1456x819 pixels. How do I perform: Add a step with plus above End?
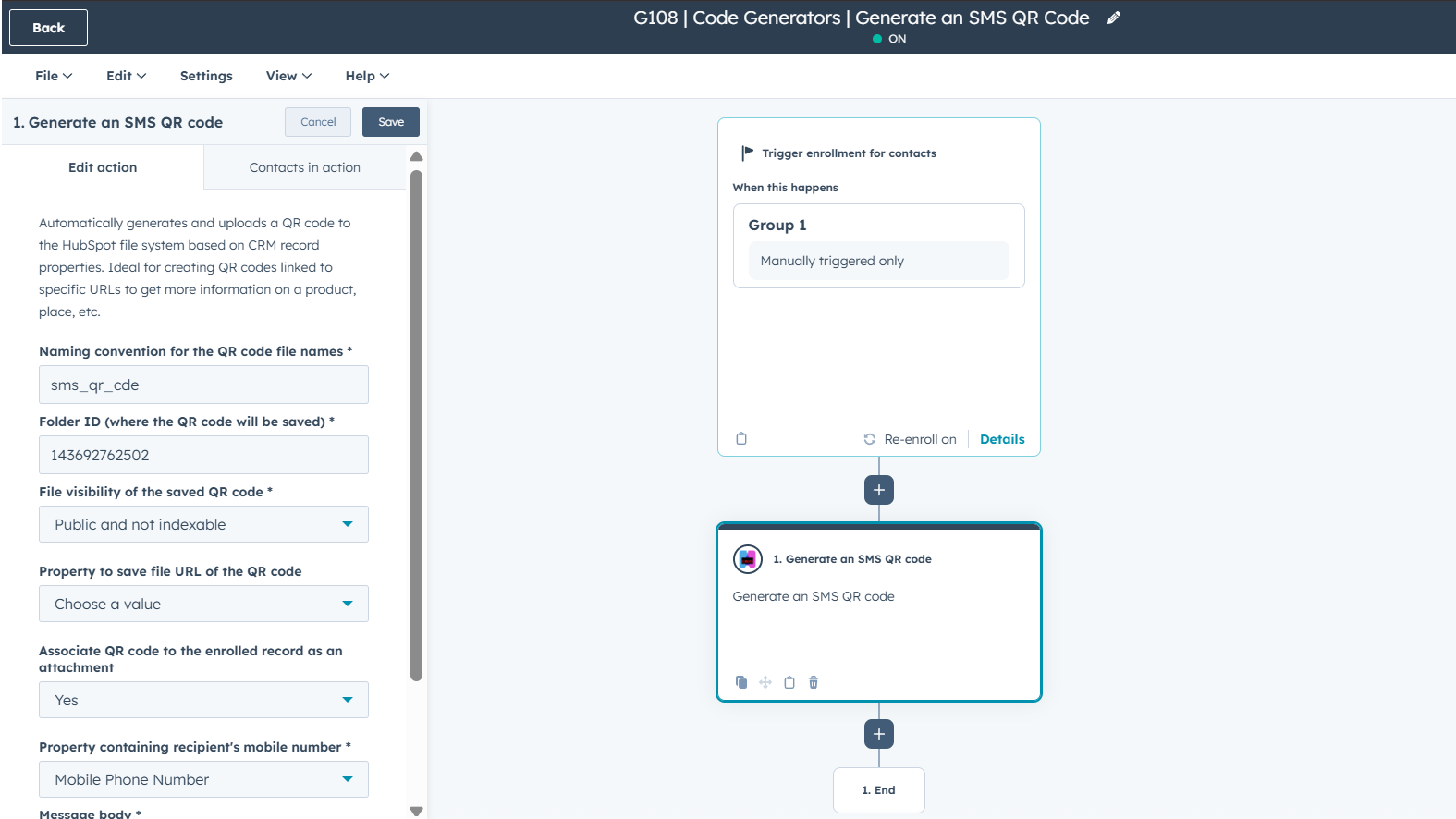[878, 734]
